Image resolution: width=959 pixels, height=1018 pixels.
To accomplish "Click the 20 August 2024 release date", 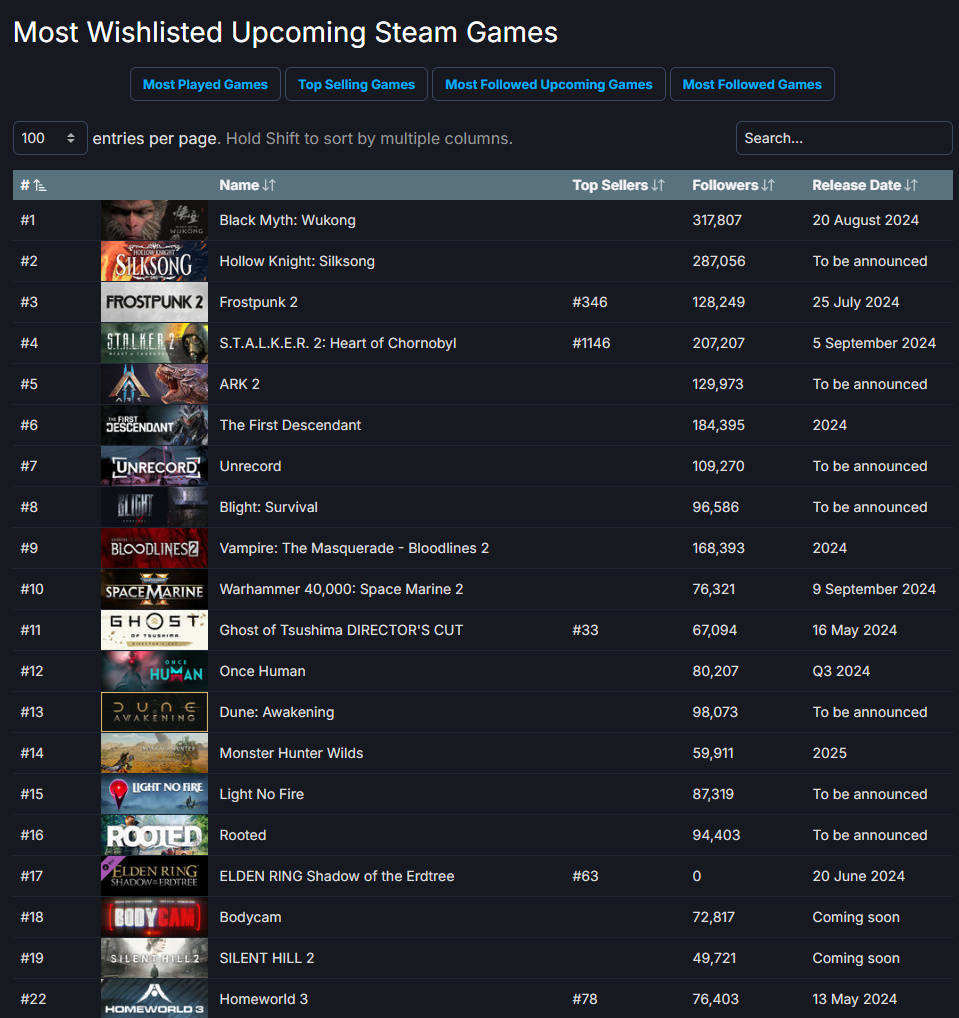I will coord(866,220).
